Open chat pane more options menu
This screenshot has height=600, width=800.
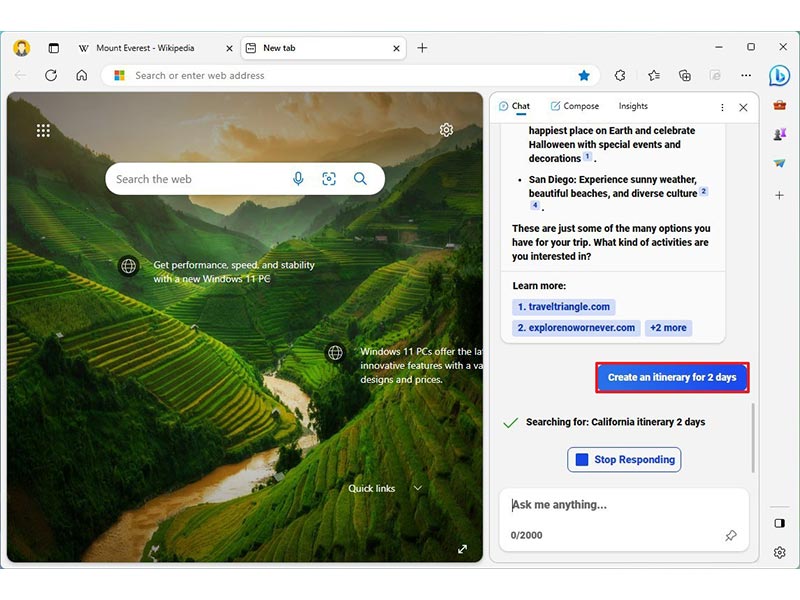pos(722,107)
